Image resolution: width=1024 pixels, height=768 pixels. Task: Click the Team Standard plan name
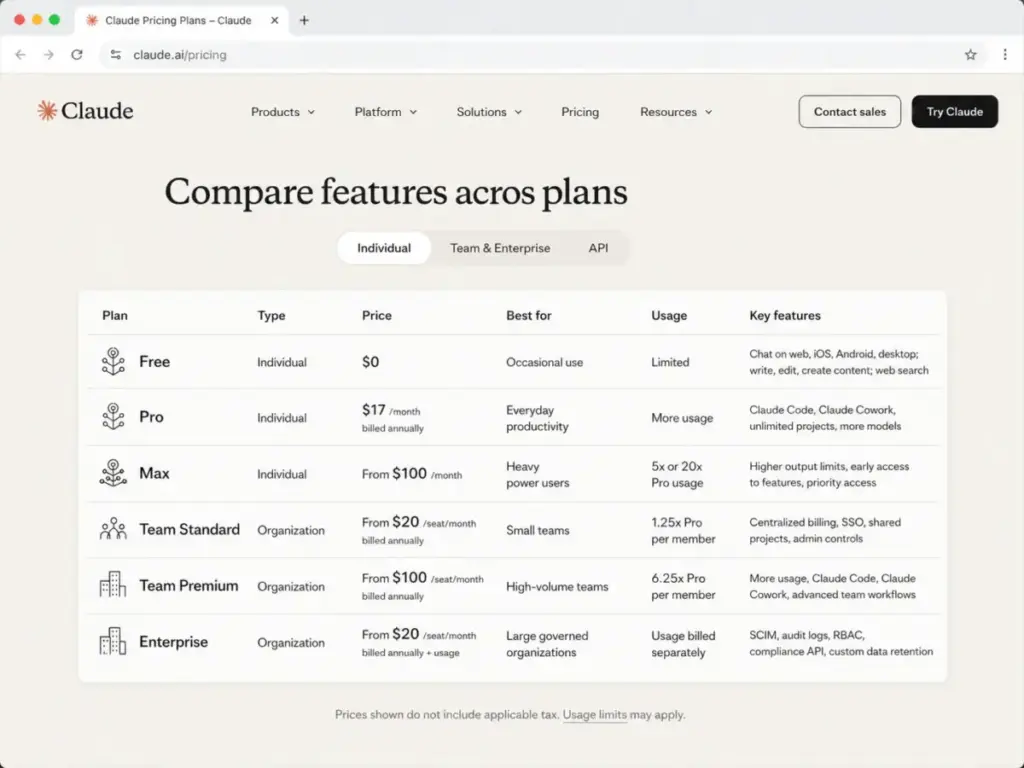pyautogui.click(x=189, y=529)
